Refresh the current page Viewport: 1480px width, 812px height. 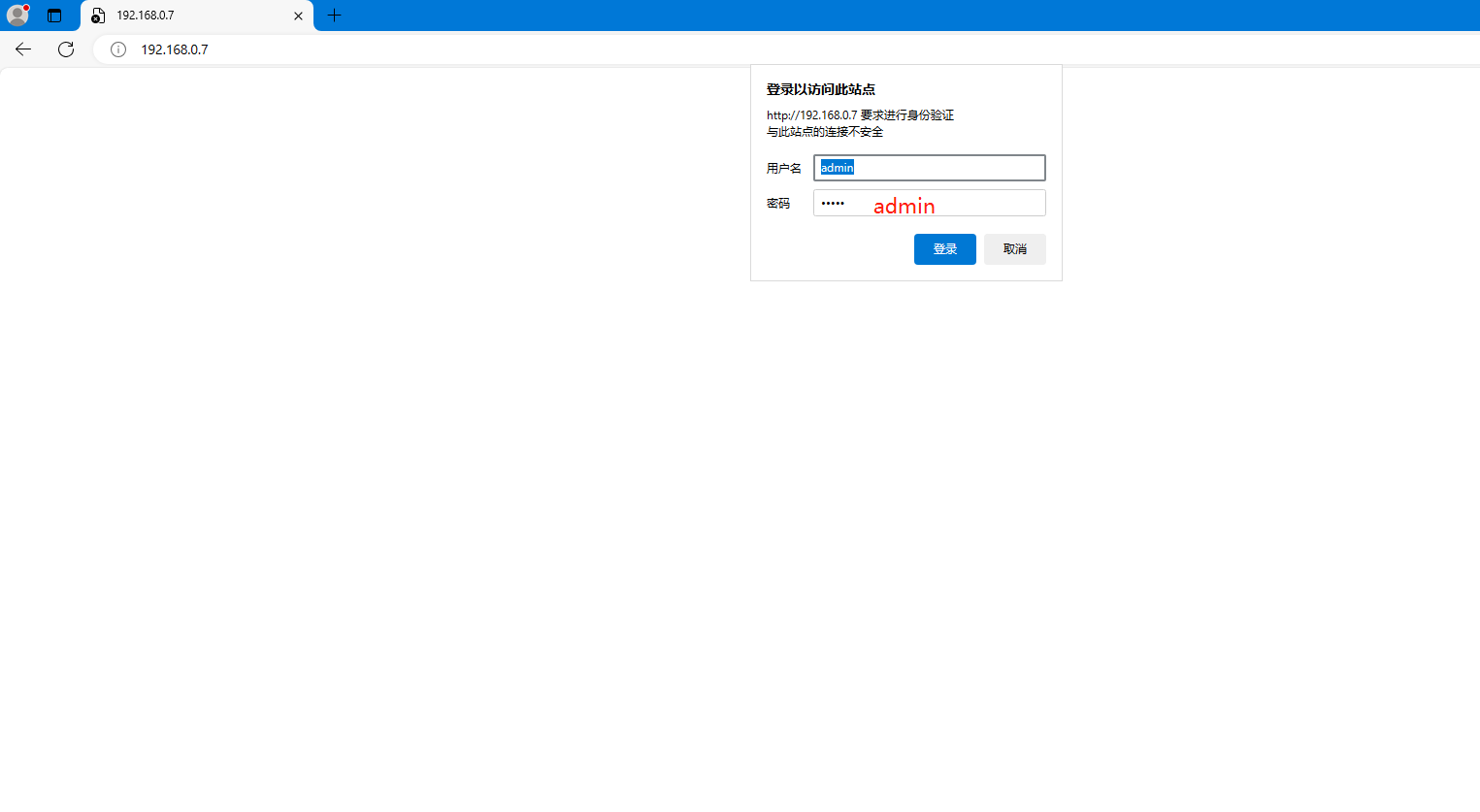pos(66,49)
